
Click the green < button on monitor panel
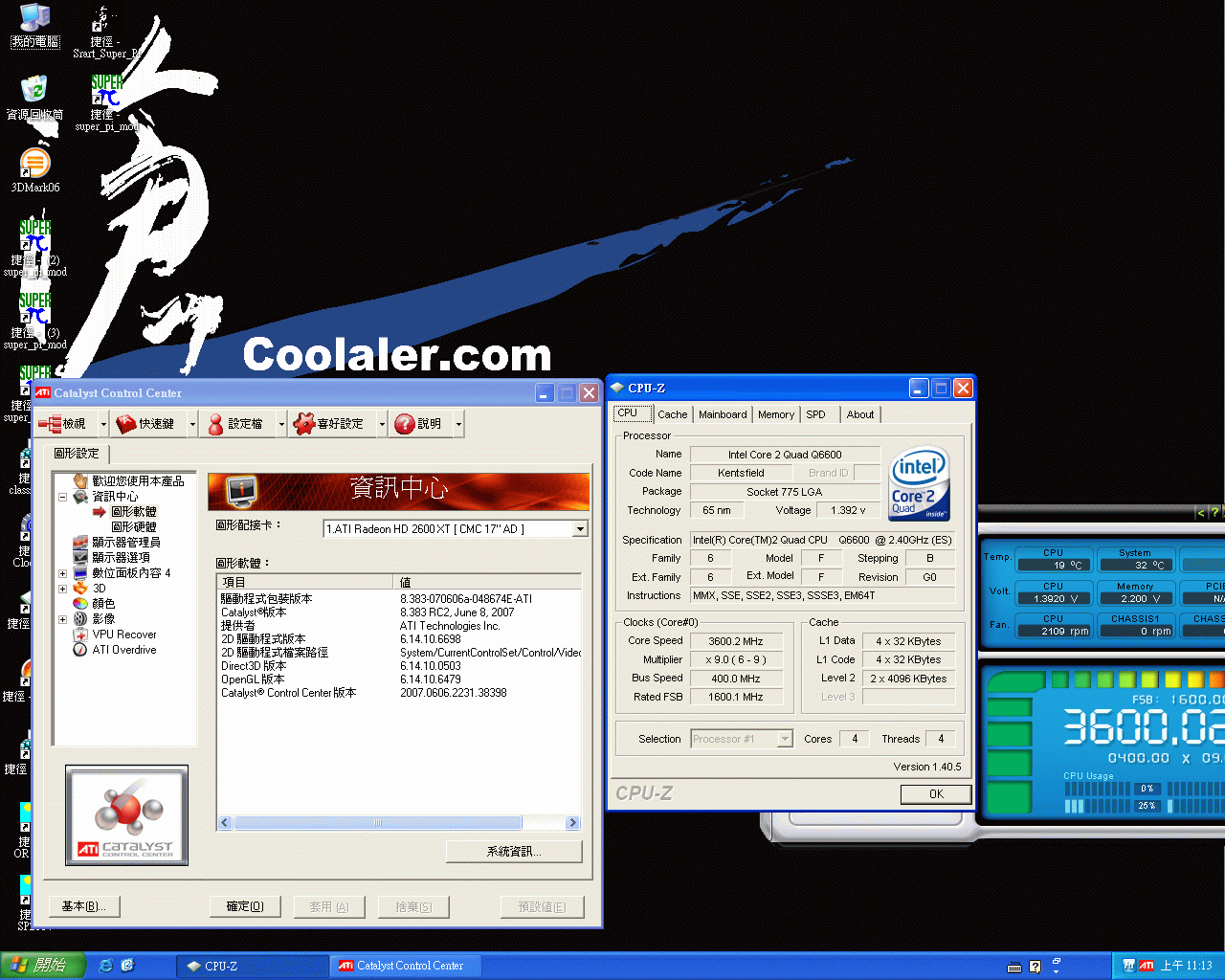(1200, 513)
